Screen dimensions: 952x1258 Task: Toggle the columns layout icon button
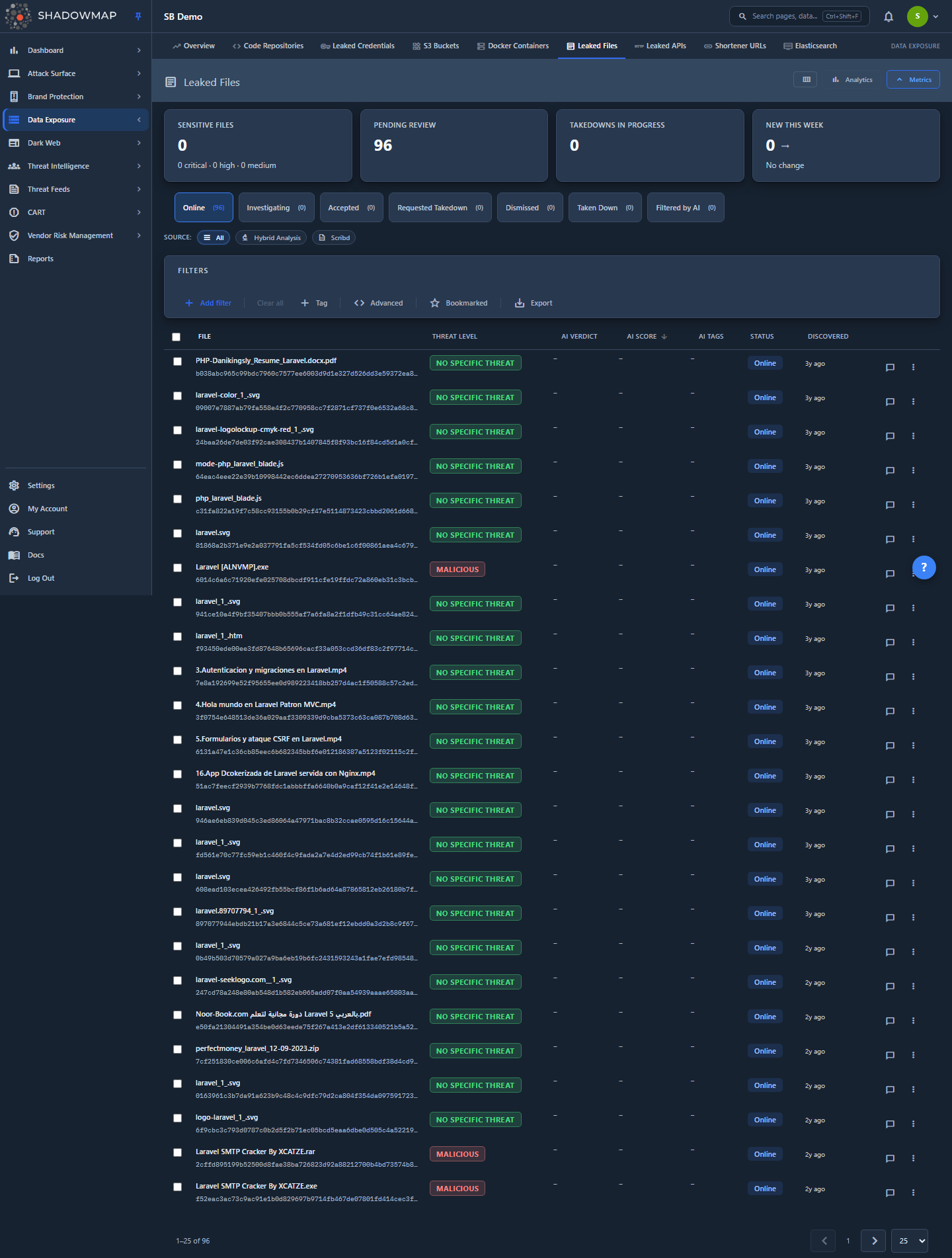(x=806, y=79)
